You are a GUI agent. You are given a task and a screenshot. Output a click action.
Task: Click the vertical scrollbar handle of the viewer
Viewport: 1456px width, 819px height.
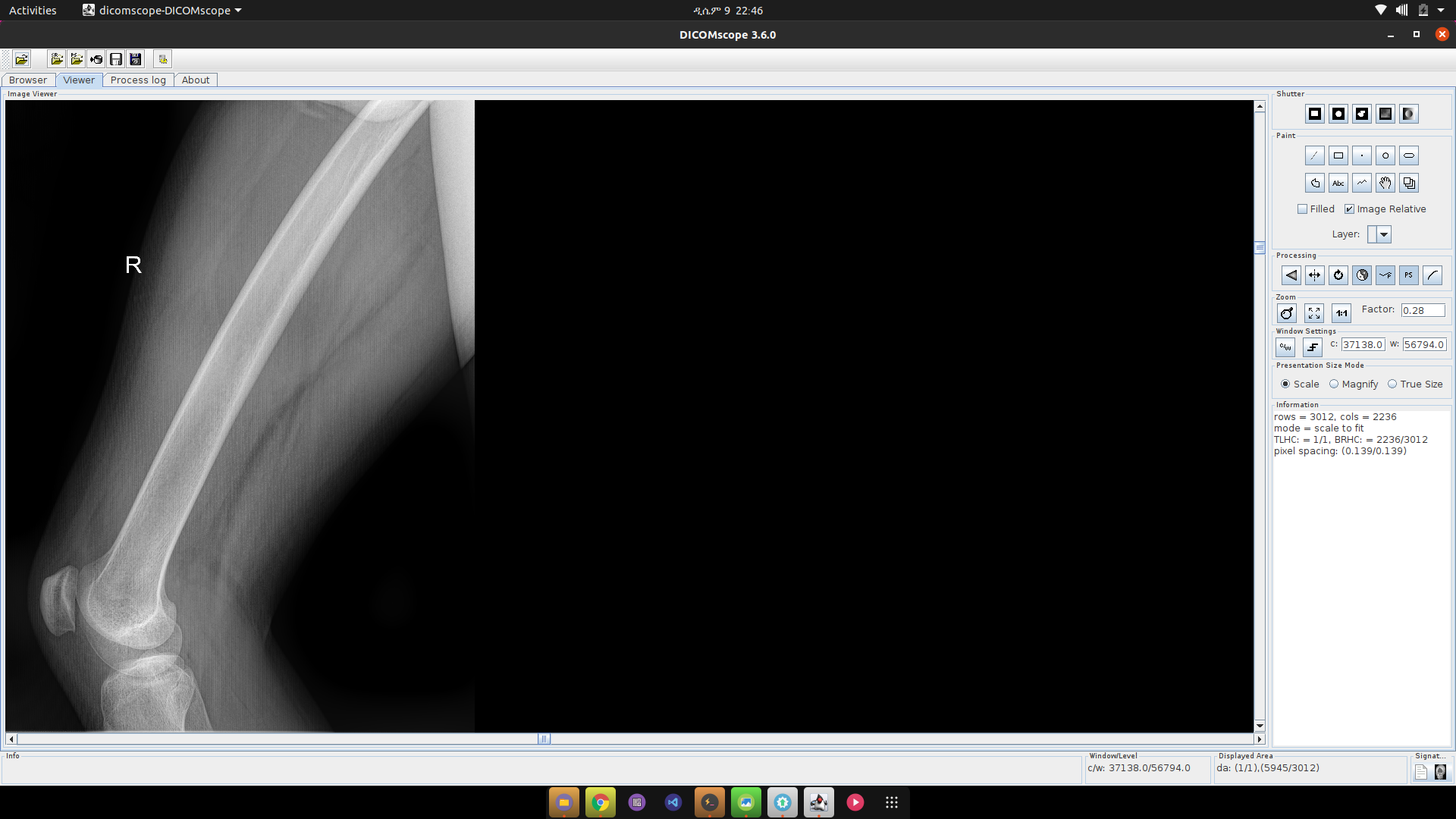1260,247
